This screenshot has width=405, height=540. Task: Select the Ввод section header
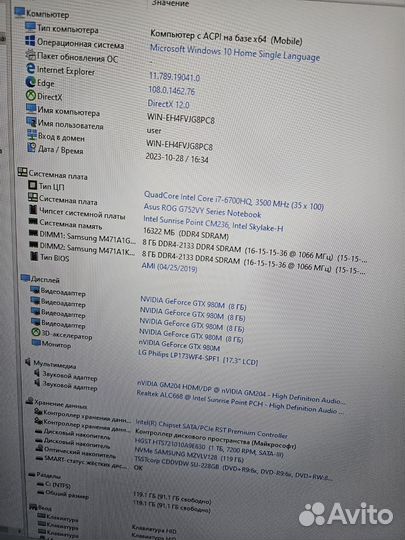pos(45,508)
